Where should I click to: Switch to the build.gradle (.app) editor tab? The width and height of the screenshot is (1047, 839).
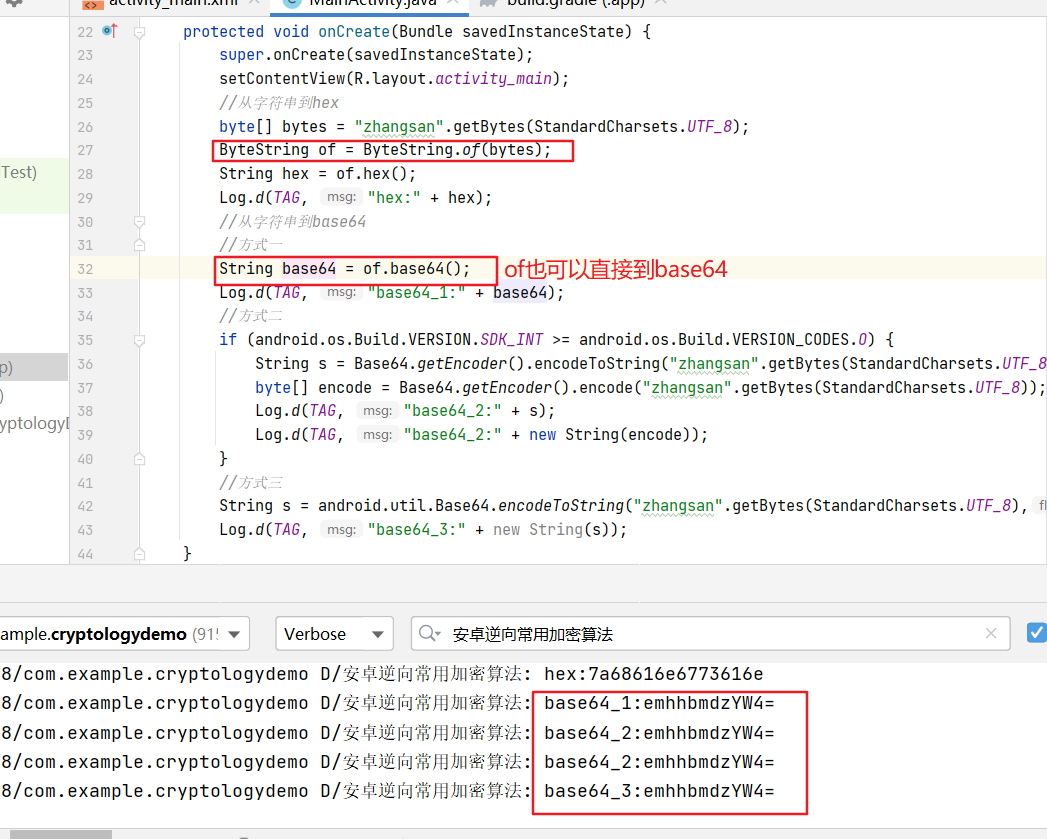574,3
